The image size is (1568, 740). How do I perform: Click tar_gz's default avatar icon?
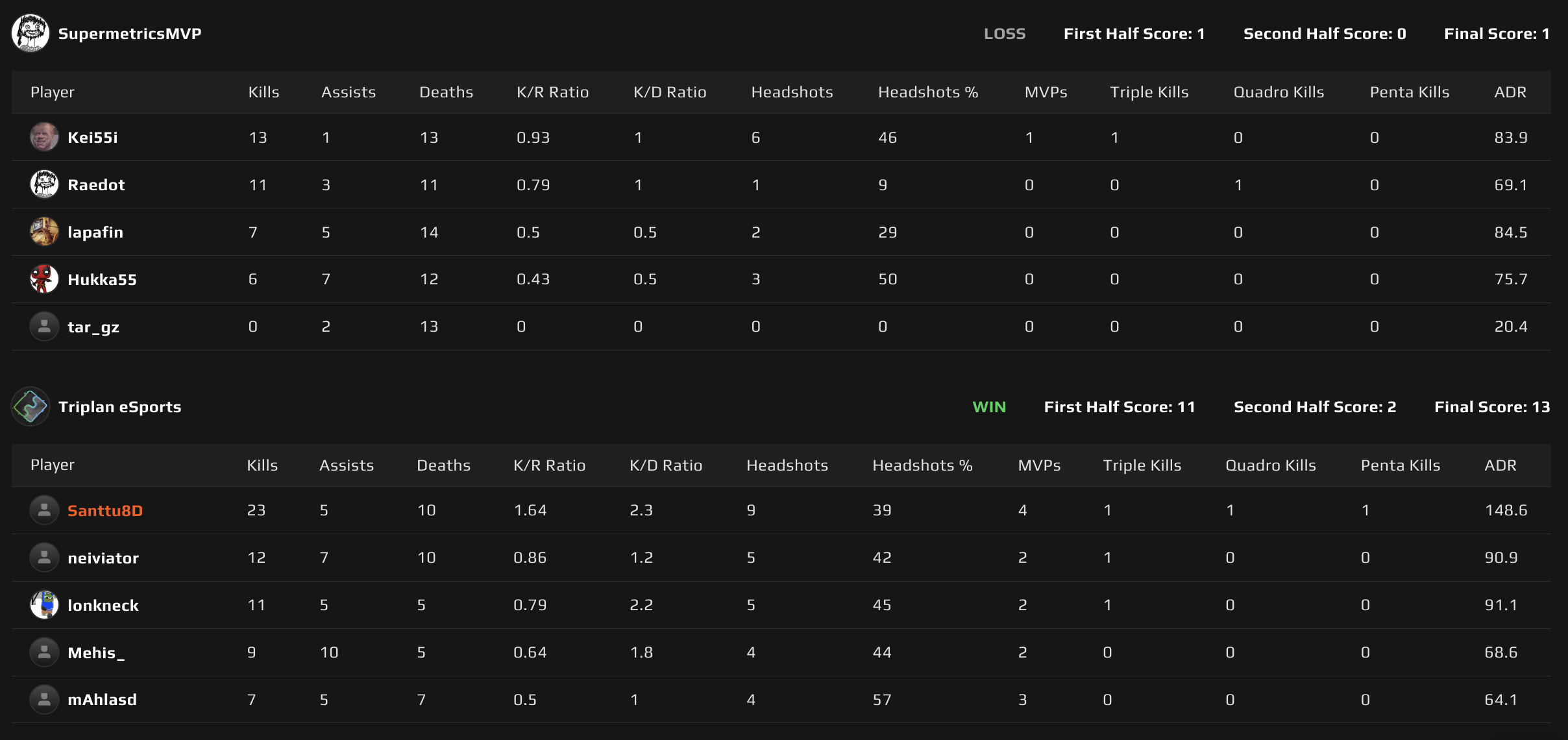[43, 326]
